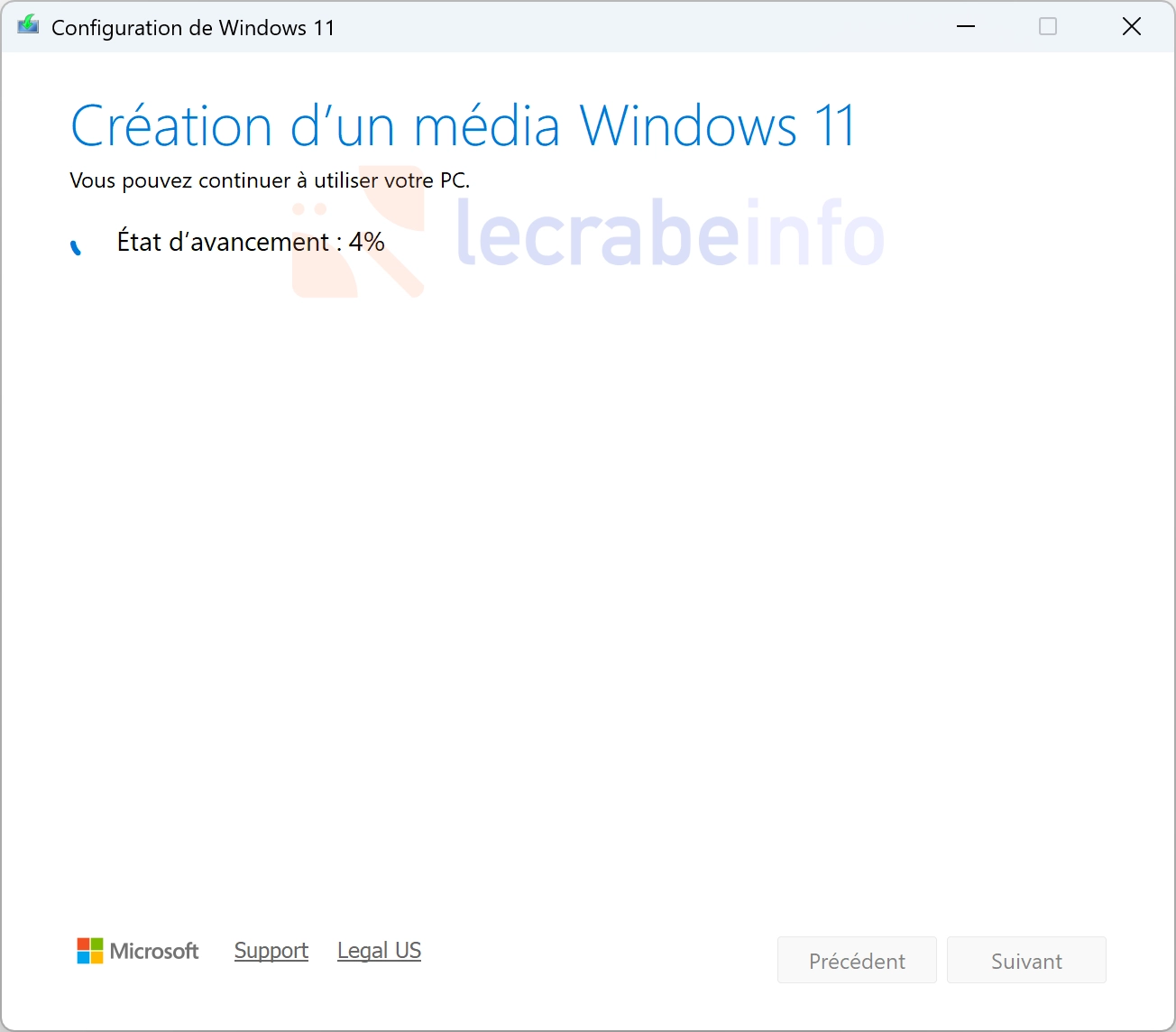The image size is (1176, 1032).
Task: Click the blank white area of the dialog
Action: pyautogui.click(x=586, y=586)
